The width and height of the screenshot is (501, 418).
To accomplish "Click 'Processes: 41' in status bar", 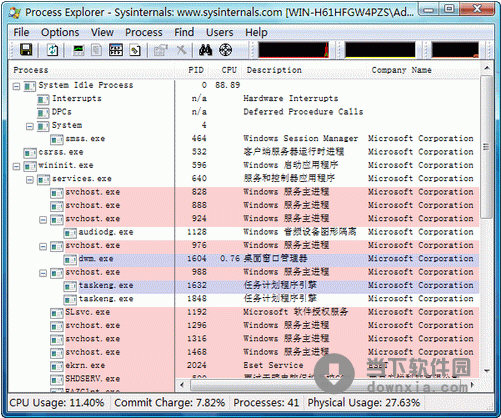I will (x=266, y=403).
